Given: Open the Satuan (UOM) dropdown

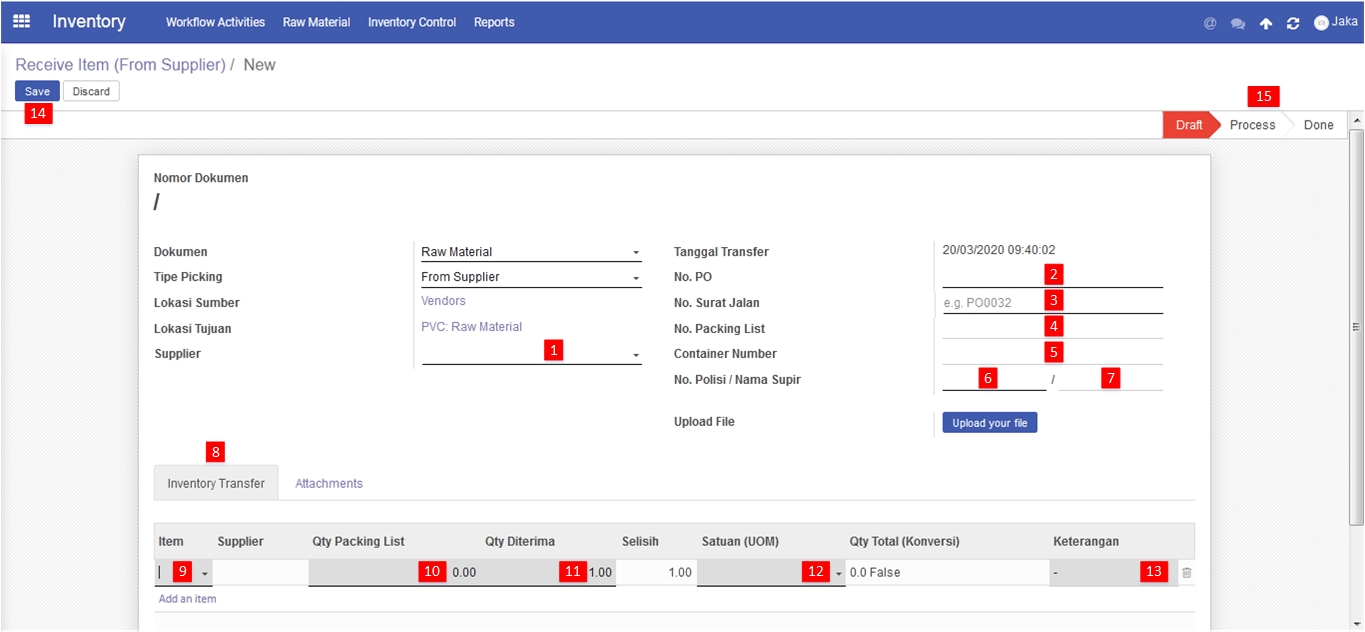Looking at the screenshot, I should click(839, 573).
